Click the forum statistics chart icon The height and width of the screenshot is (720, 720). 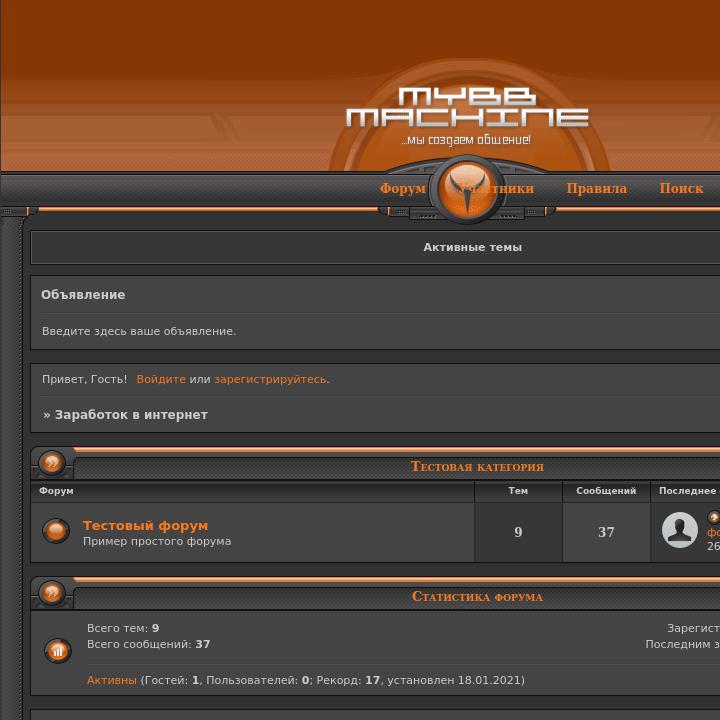58,651
